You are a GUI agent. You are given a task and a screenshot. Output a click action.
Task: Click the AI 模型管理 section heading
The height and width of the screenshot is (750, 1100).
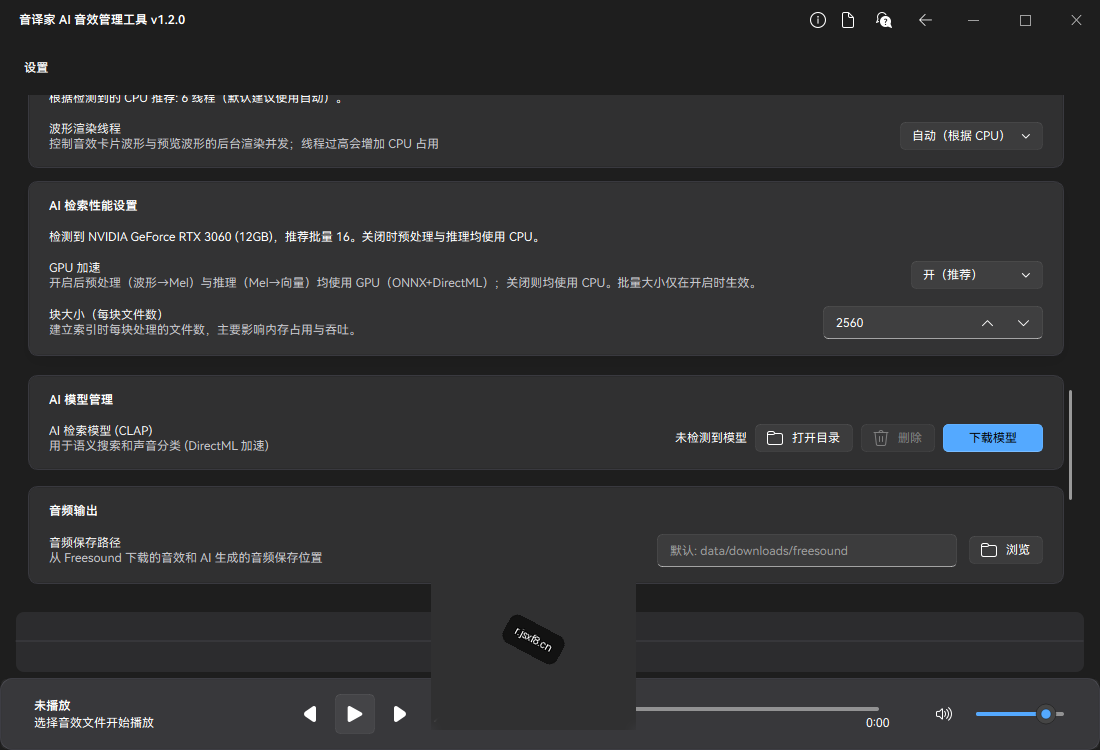(x=81, y=400)
